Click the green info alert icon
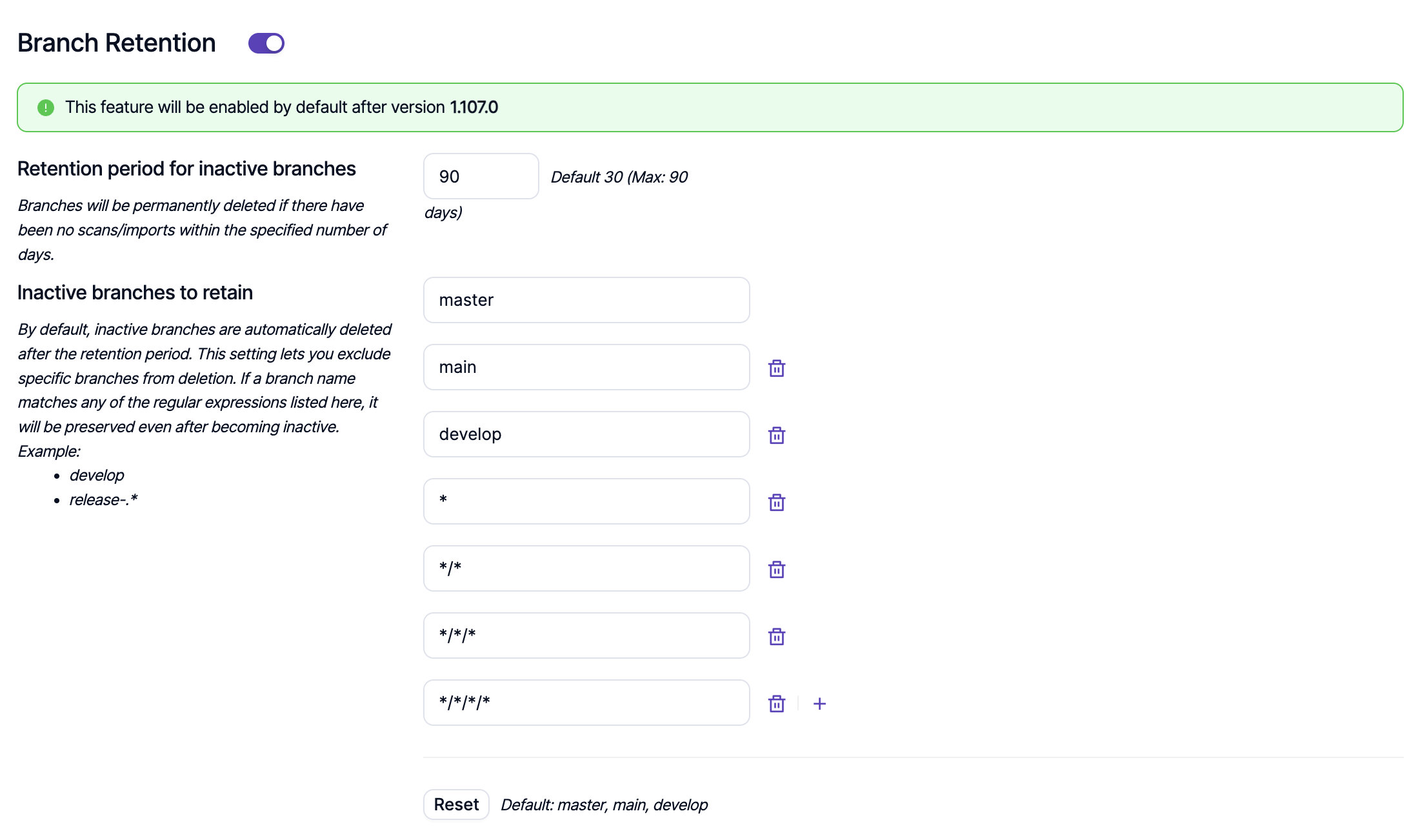The width and height of the screenshot is (1418, 840). pos(46,108)
